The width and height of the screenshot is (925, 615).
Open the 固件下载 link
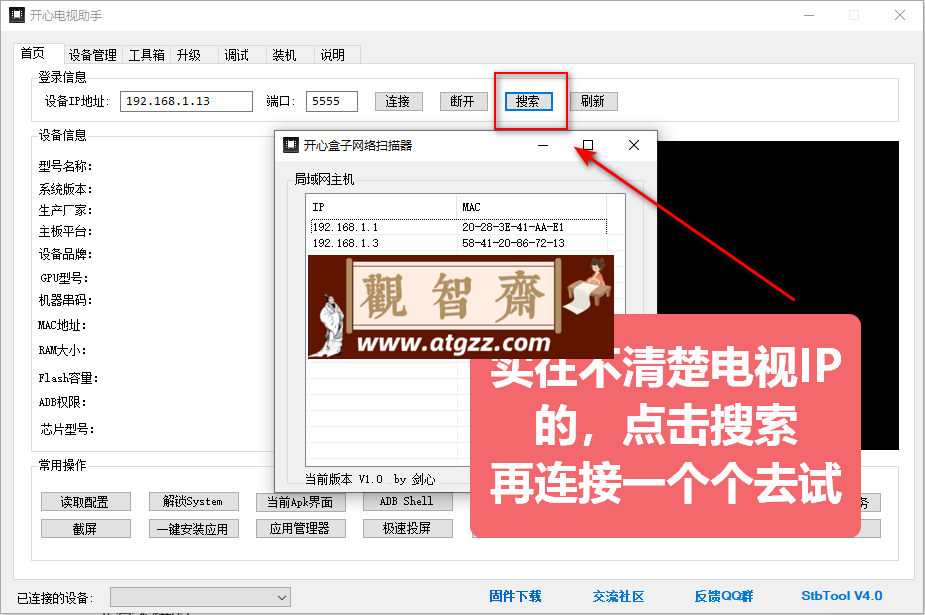click(x=515, y=596)
